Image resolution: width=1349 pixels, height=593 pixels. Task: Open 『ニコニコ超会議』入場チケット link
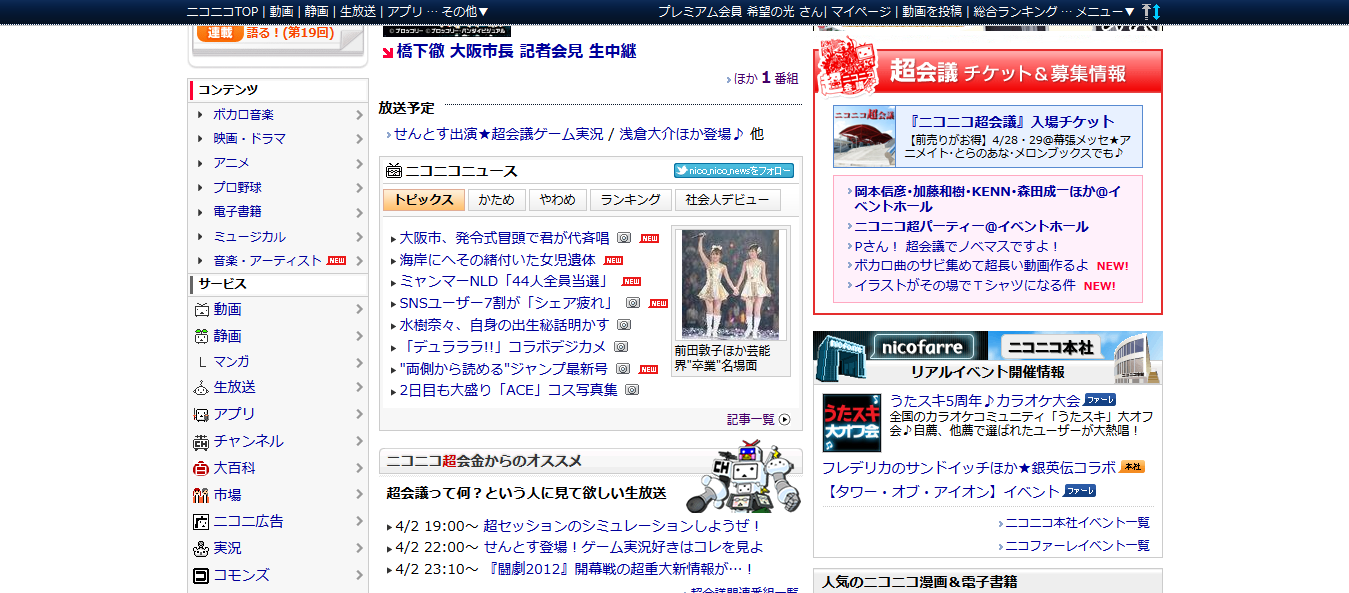click(x=1012, y=122)
